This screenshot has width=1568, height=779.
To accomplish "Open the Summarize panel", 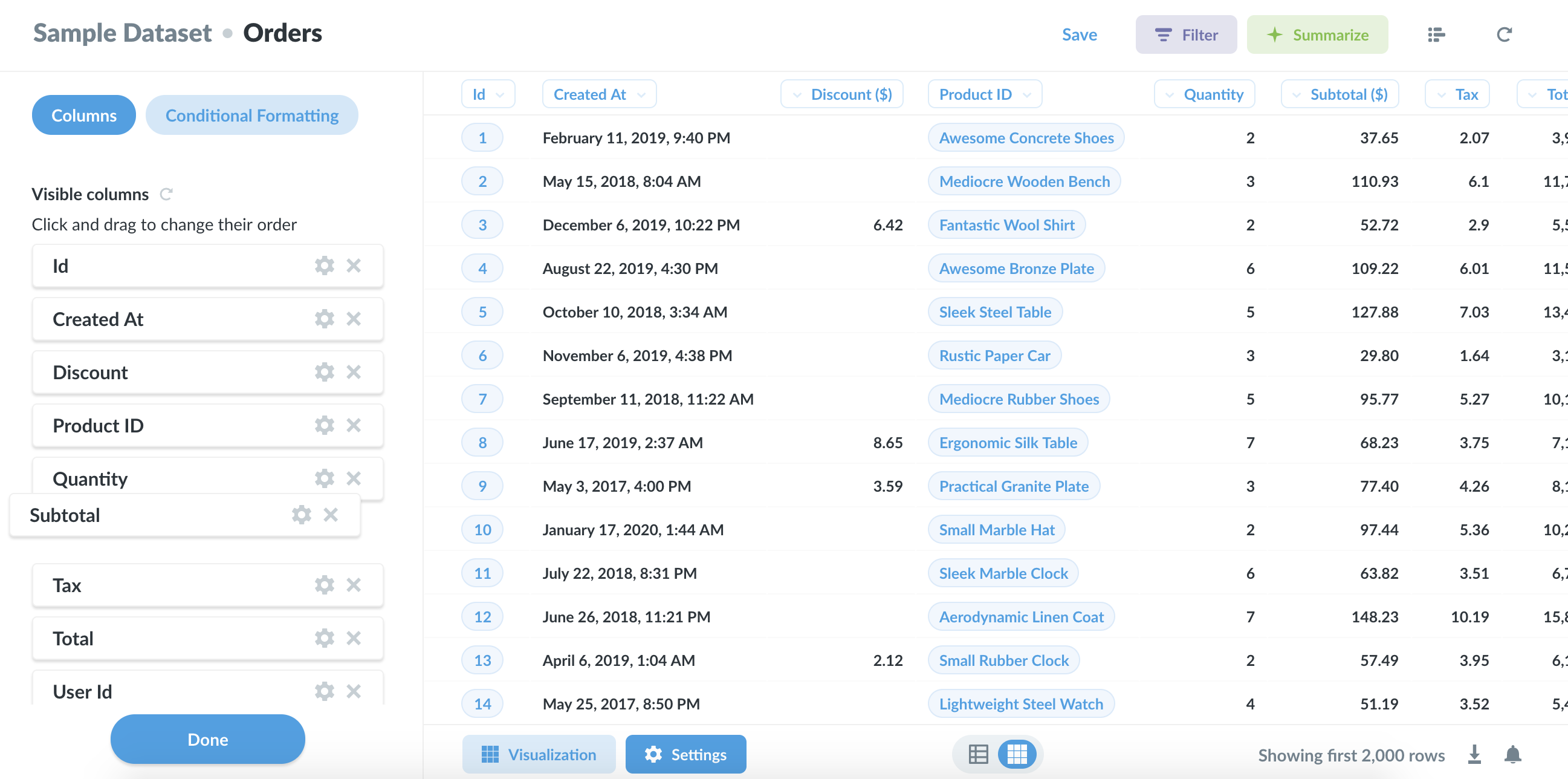I will tap(1317, 34).
